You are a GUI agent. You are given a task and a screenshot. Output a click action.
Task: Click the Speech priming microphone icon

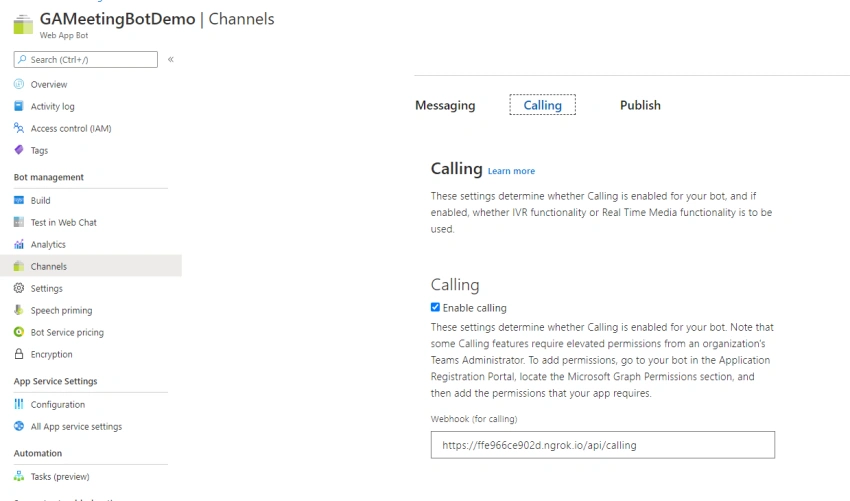coord(19,310)
